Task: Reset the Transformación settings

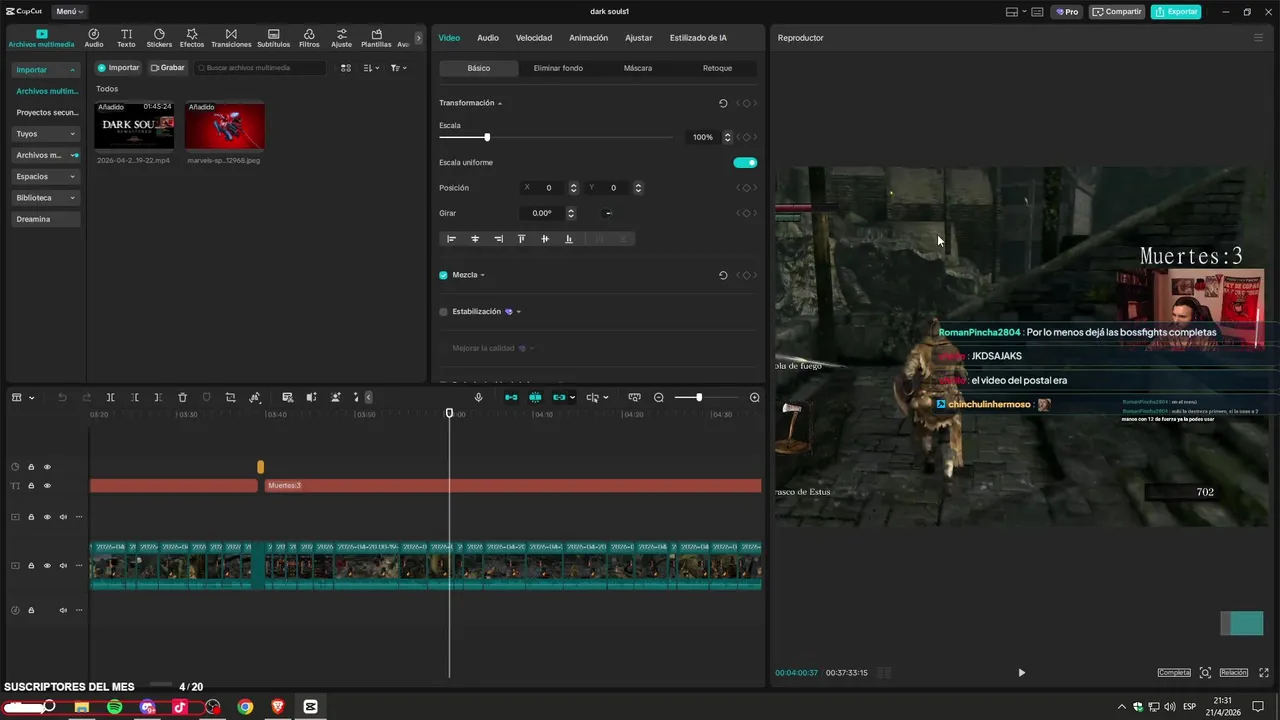Action: [x=723, y=103]
